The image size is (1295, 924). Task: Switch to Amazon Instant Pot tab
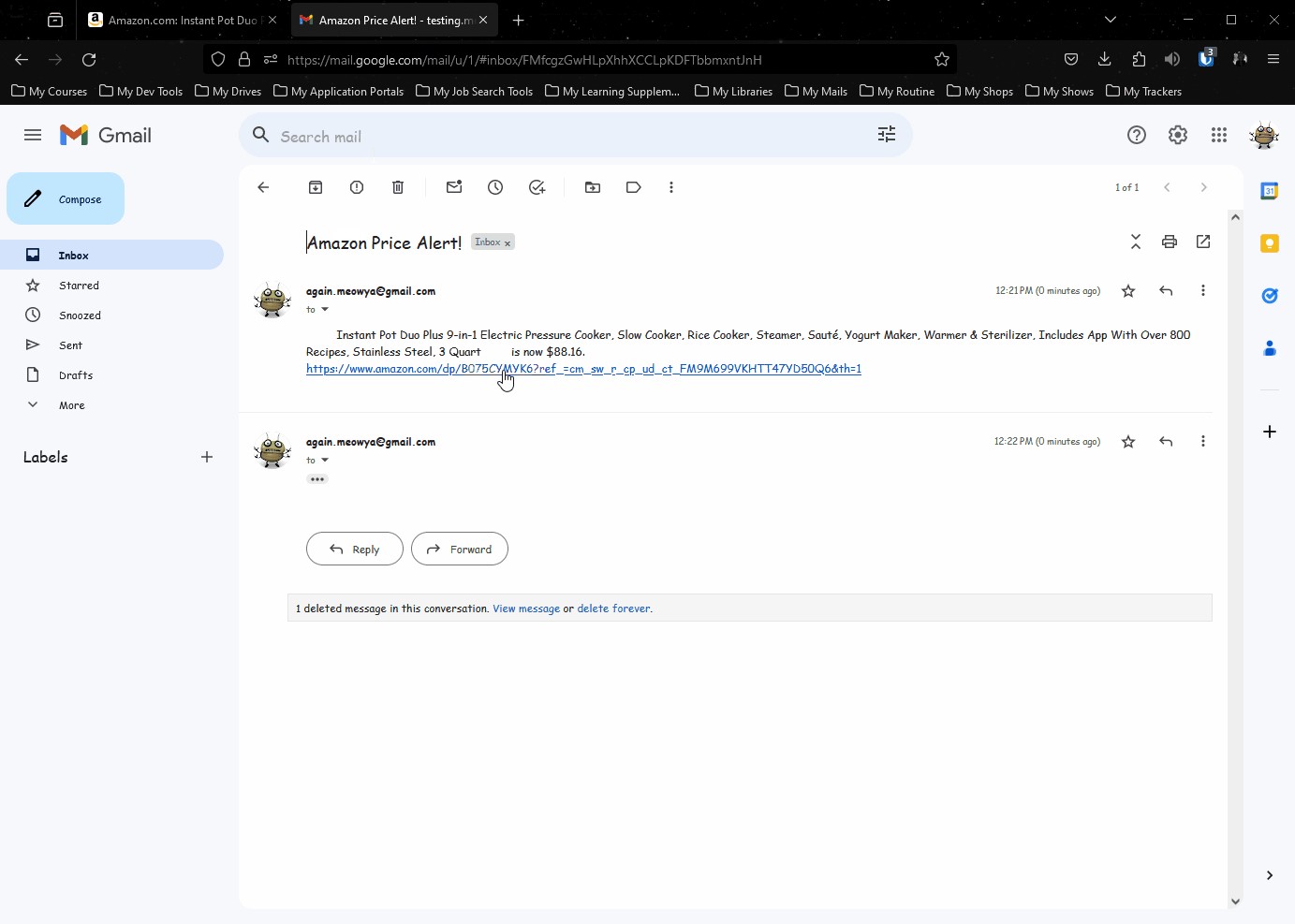tap(183, 20)
